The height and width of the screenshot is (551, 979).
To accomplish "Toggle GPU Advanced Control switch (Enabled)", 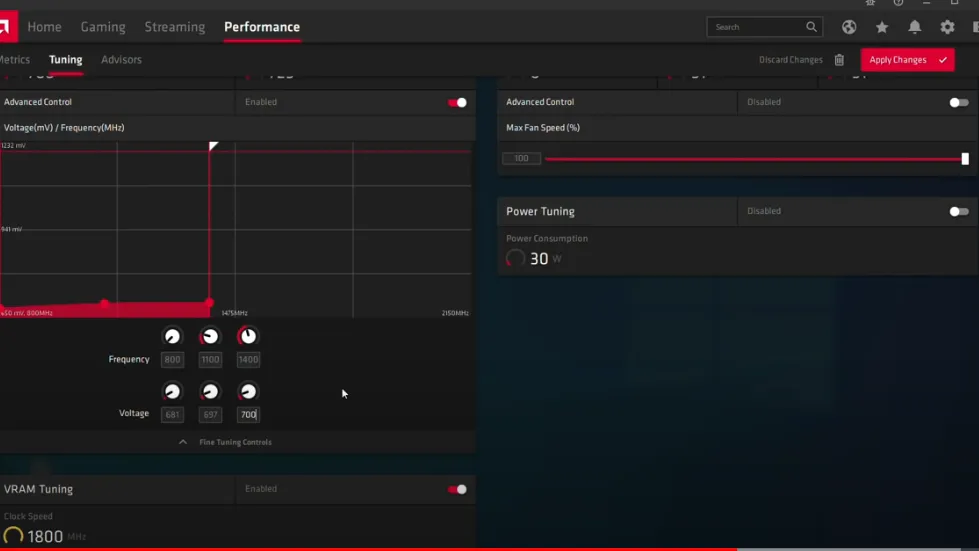I will tap(457, 102).
